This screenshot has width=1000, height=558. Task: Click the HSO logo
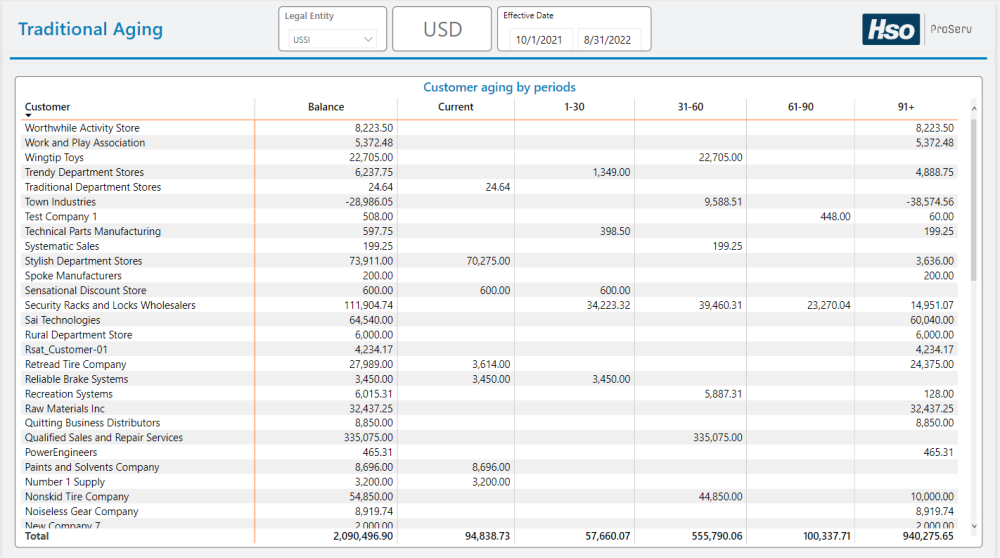pos(889,30)
